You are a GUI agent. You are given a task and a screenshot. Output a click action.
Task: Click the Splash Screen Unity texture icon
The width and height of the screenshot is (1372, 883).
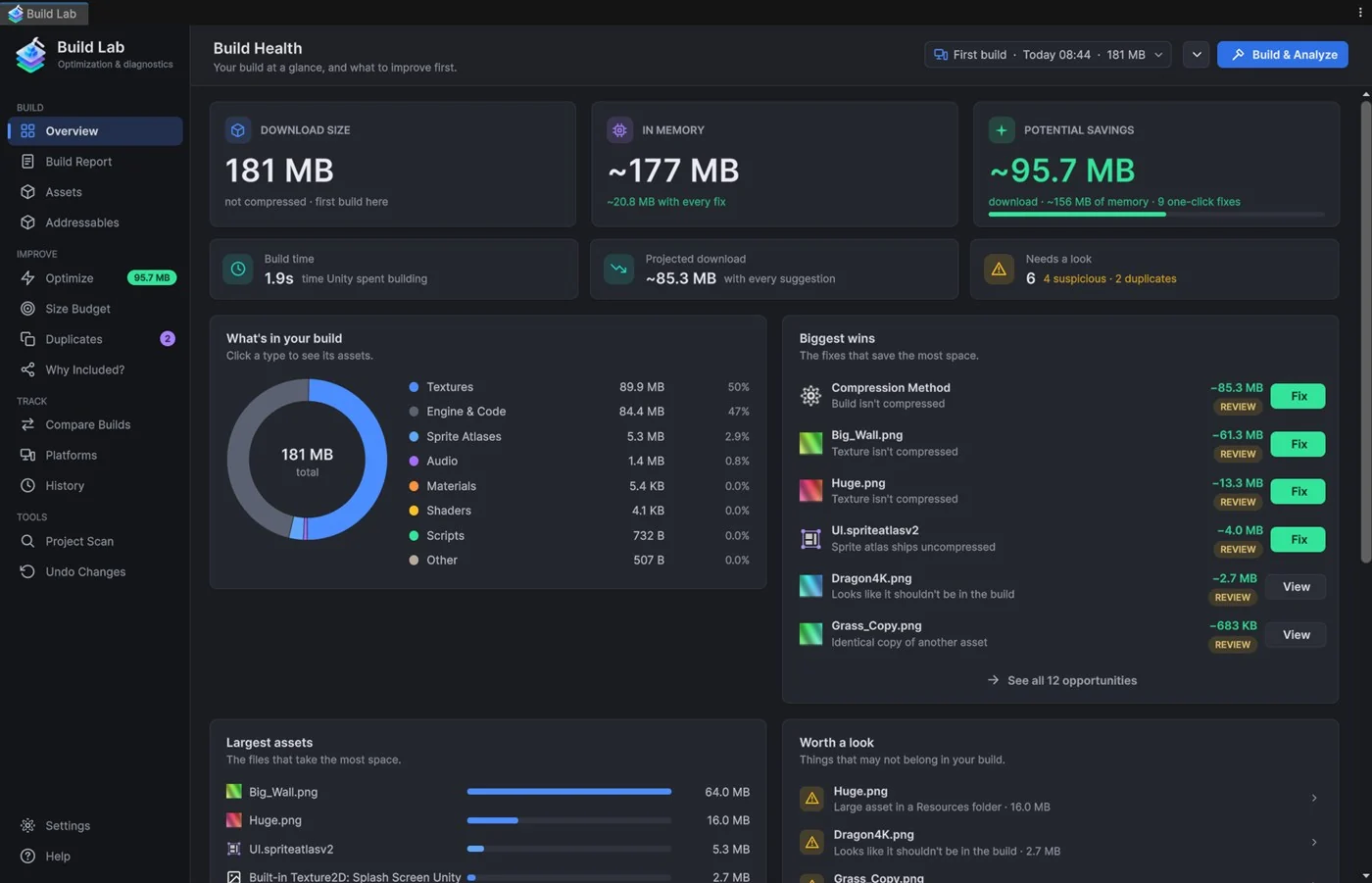[234, 877]
